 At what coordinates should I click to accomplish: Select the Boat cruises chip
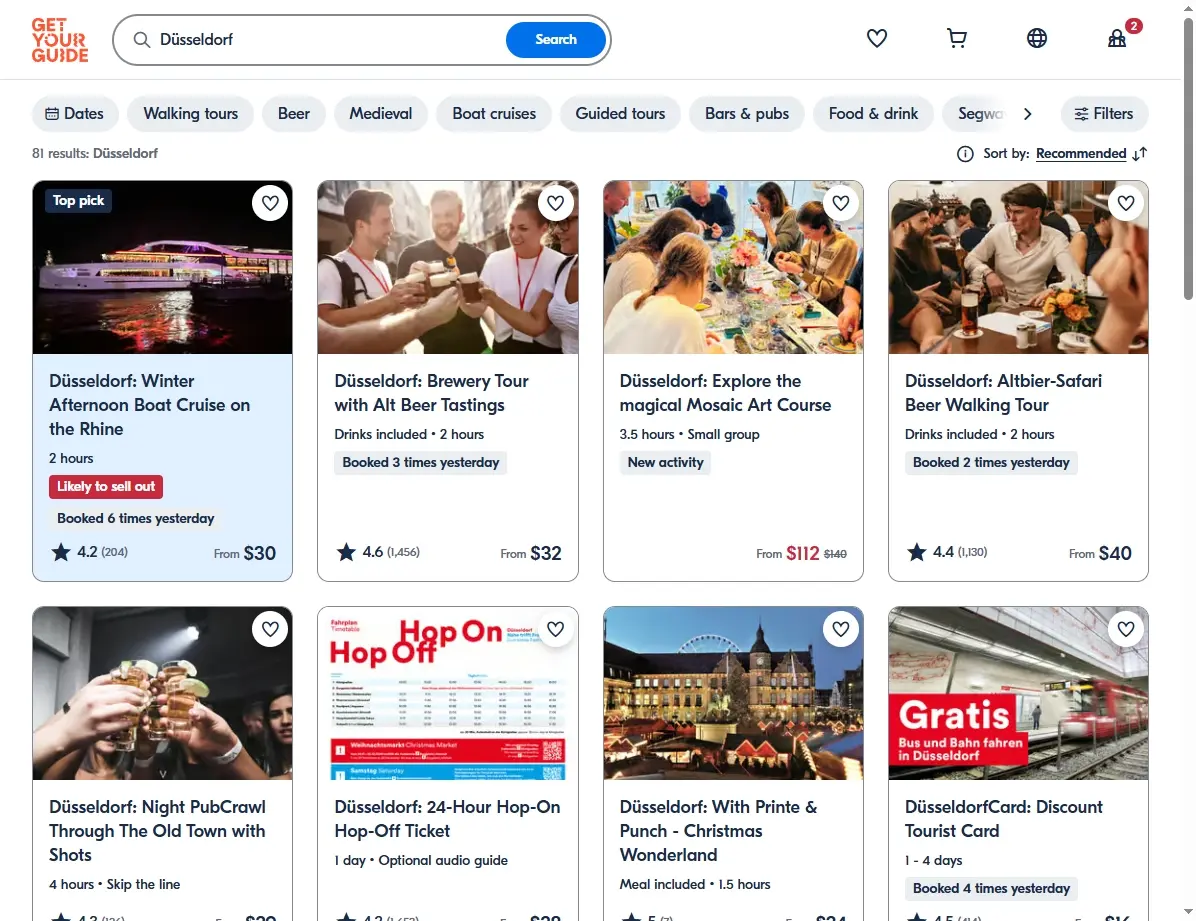click(x=494, y=114)
